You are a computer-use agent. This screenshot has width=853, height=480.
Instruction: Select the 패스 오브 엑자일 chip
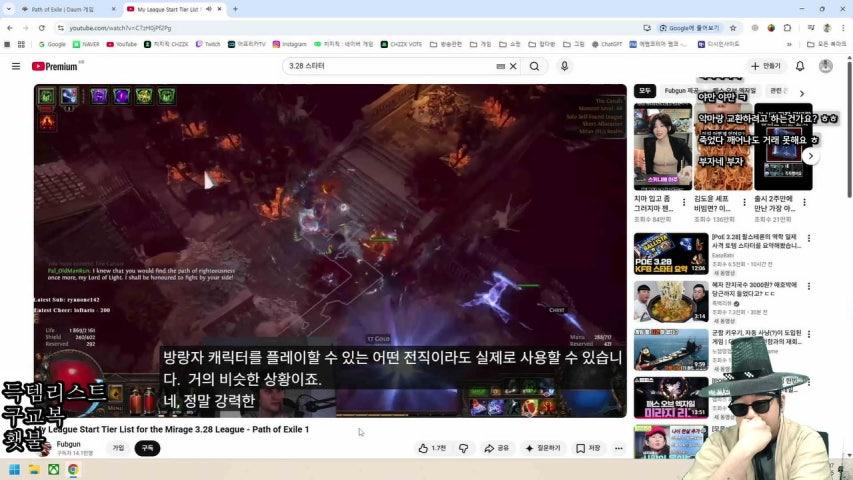tap(734, 91)
